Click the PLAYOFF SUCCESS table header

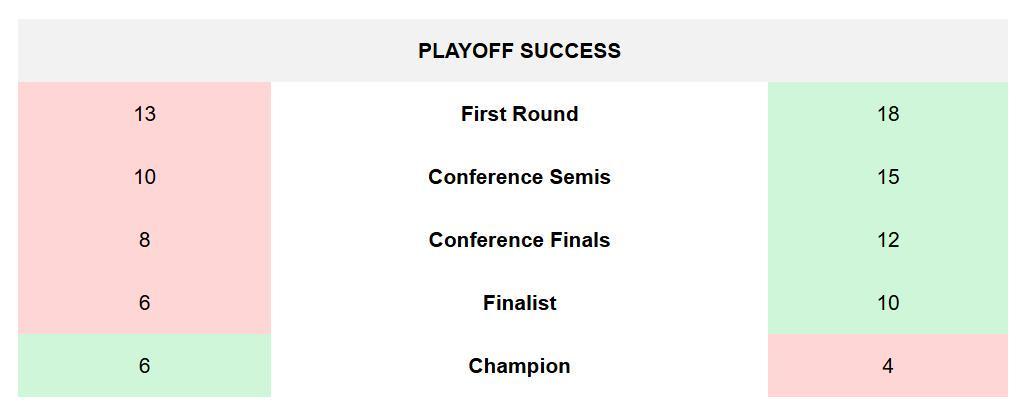519,51
